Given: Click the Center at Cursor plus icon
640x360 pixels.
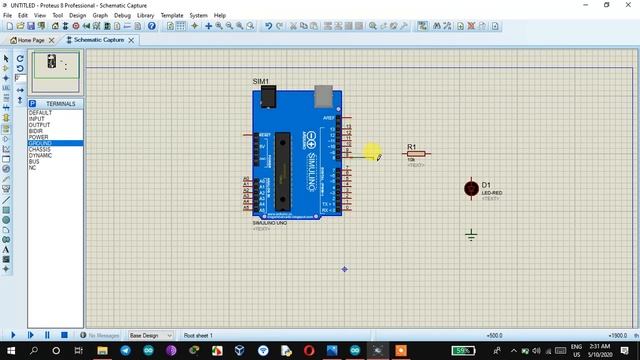Looking at the screenshot, I should 208,26.
